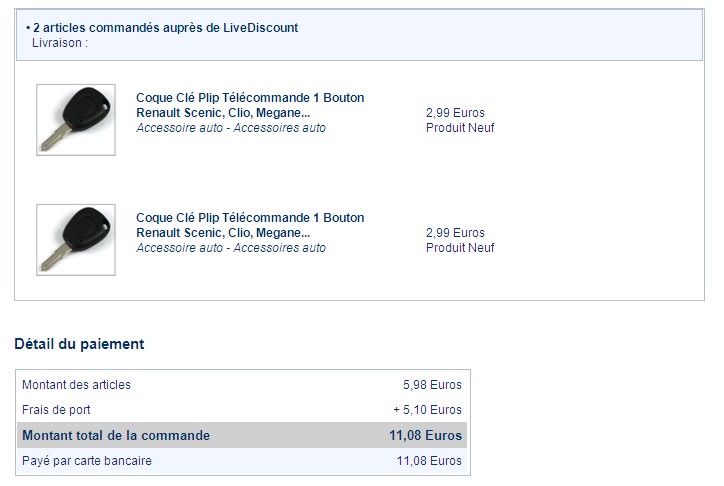The width and height of the screenshot is (724, 486).
Task: Click the LiveDiscount seller order header
Action: point(165,28)
